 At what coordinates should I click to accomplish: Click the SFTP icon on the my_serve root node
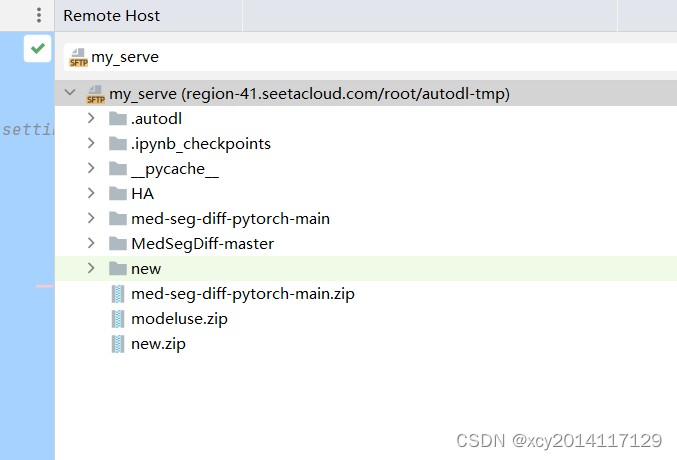click(95, 94)
